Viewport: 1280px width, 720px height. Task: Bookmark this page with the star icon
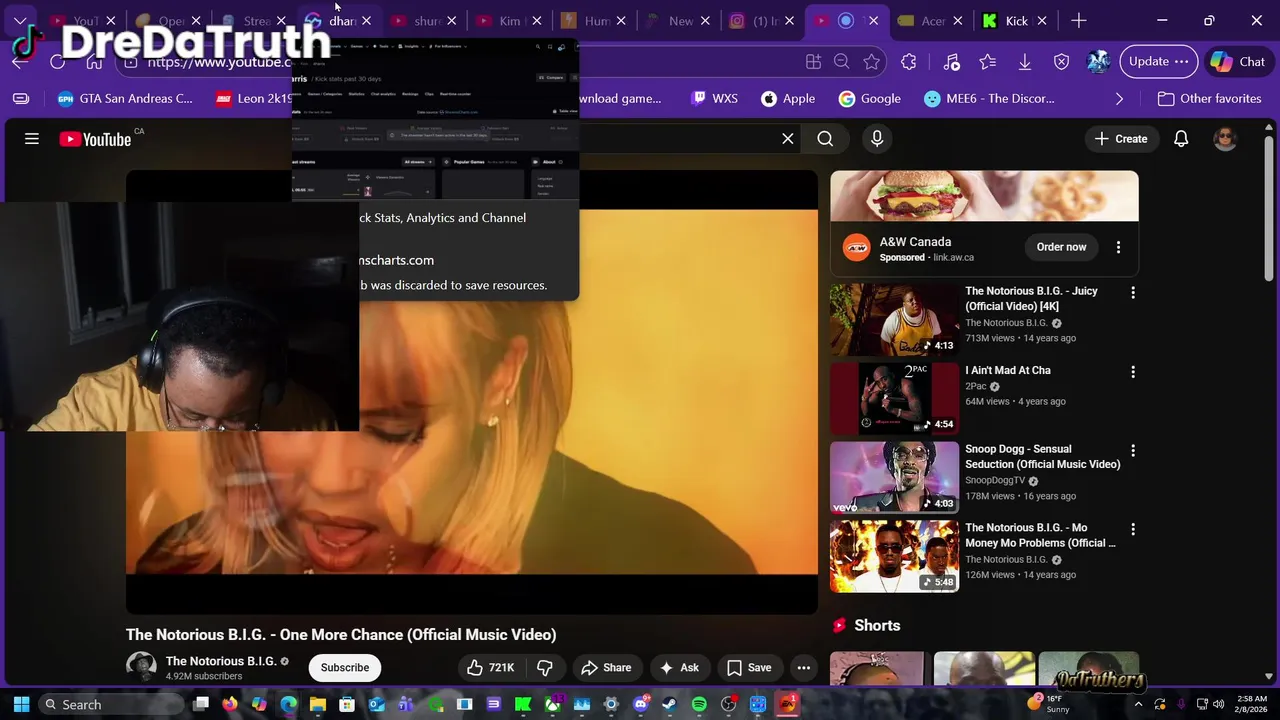coord(871,62)
